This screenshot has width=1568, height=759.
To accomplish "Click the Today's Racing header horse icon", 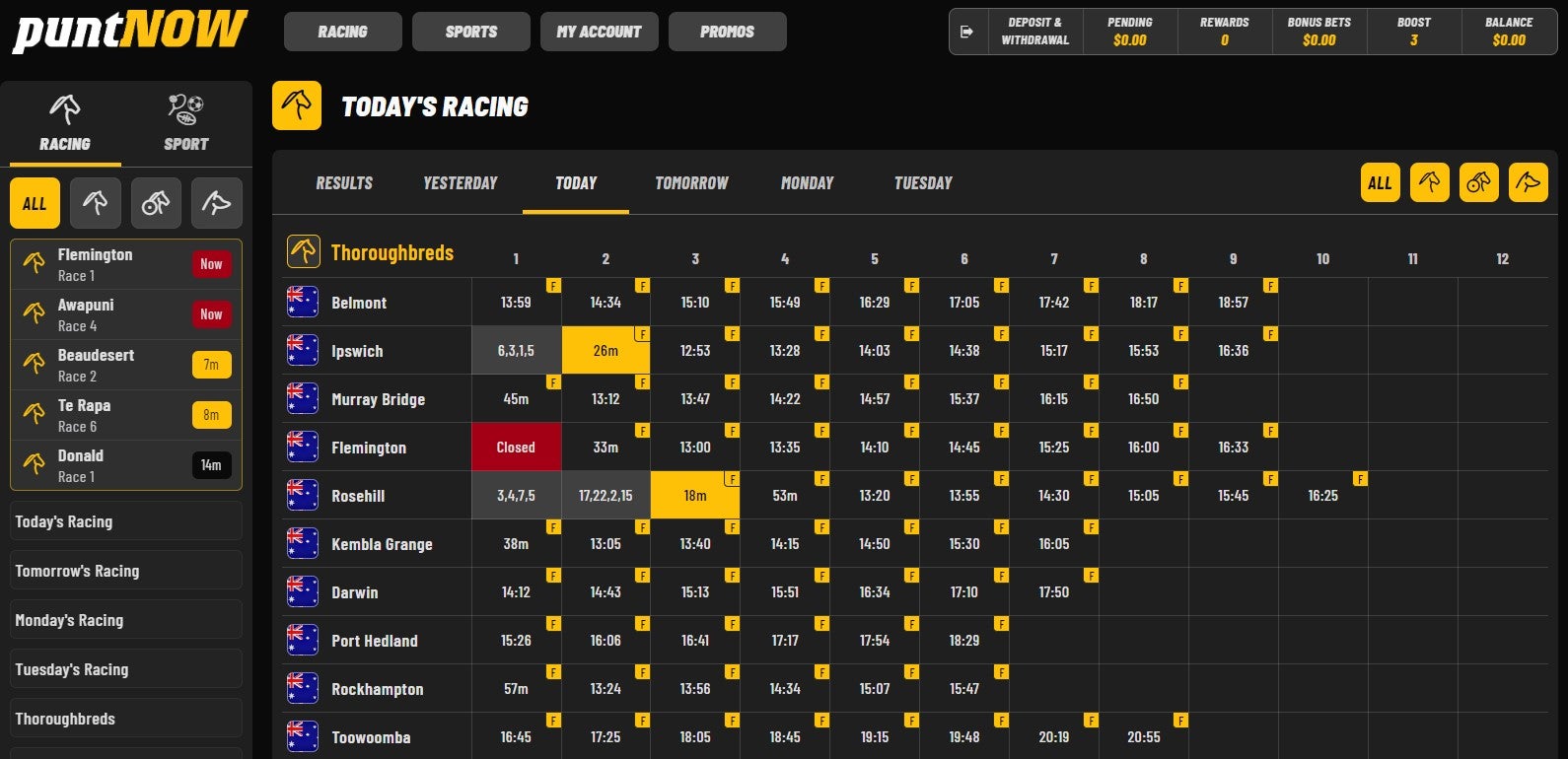I will (297, 105).
